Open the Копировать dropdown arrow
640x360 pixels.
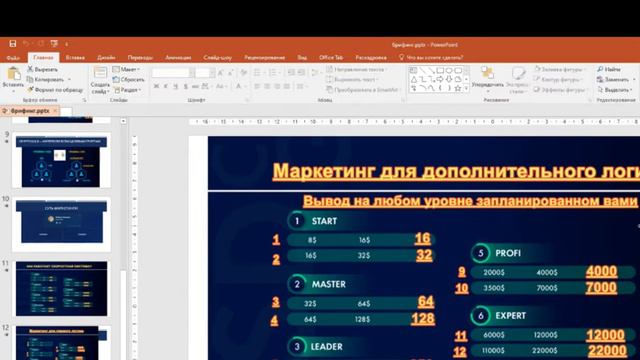click(x=69, y=80)
